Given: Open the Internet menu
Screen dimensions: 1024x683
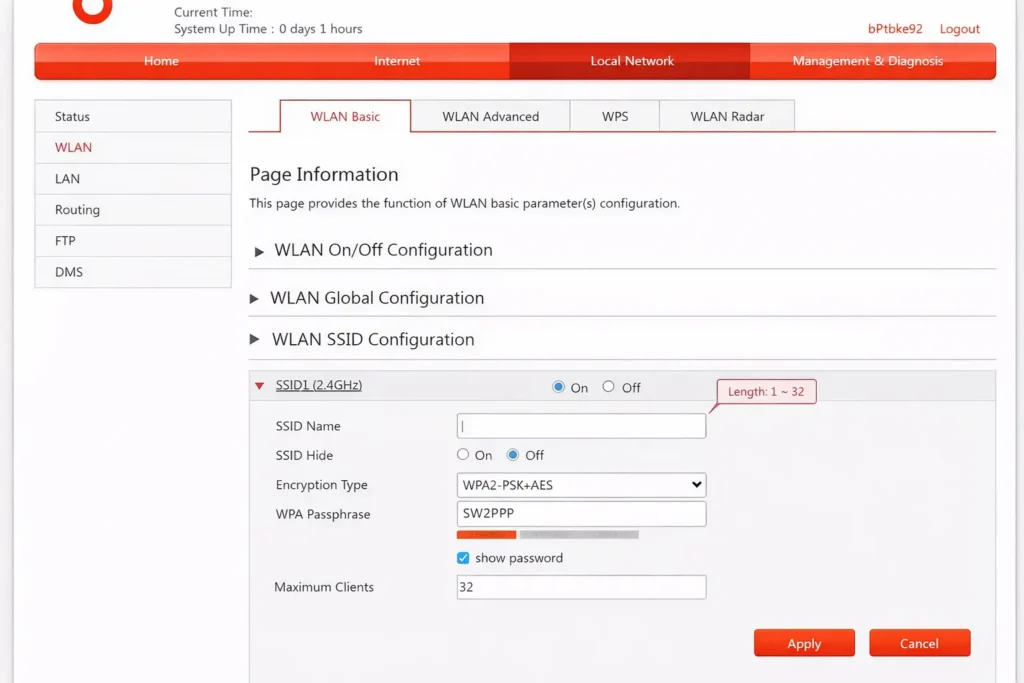Looking at the screenshot, I should tap(397, 61).
